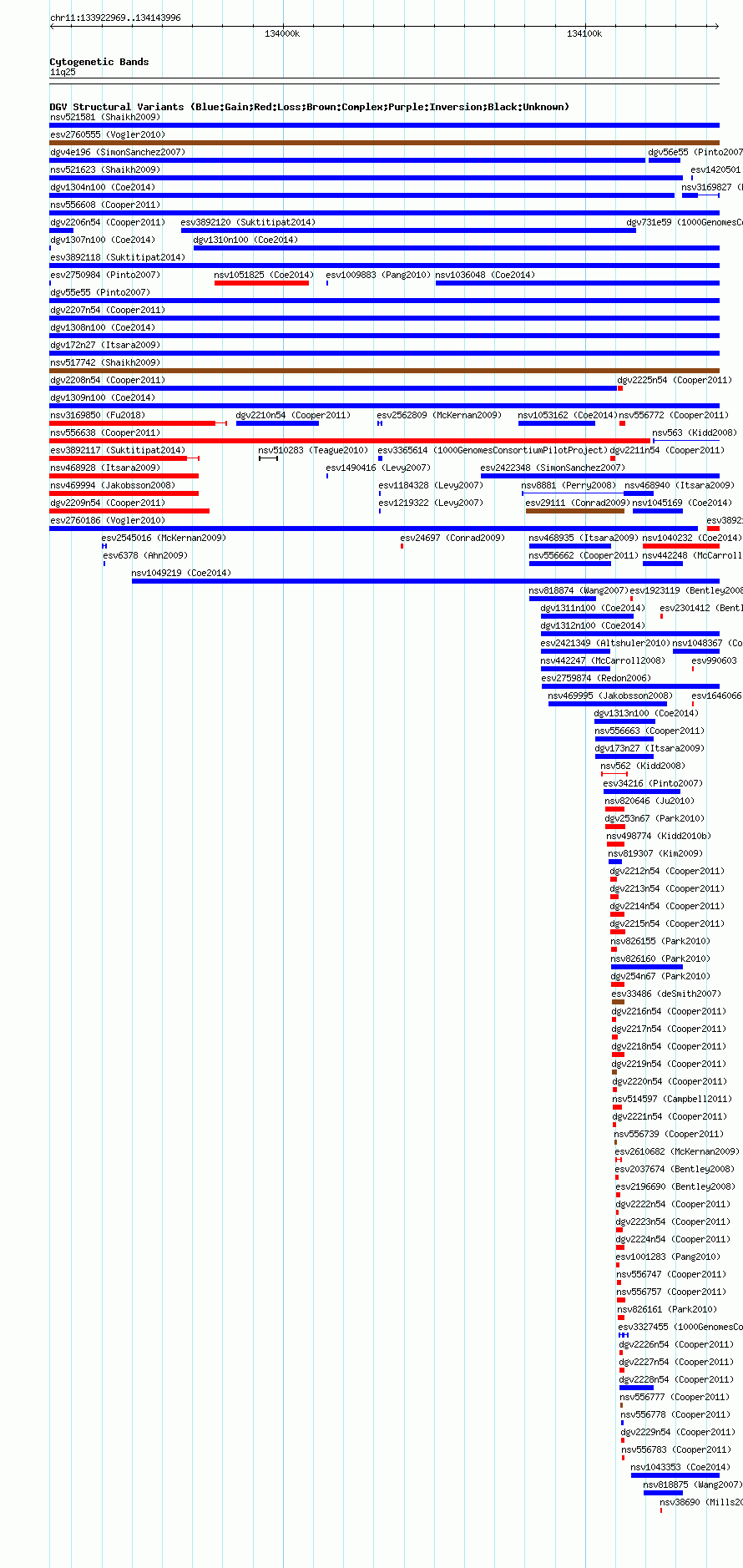The width and height of the screenshot is (743, 1568).
Task: Click esv2759874 (Redon2006) label
Action: 596,679
